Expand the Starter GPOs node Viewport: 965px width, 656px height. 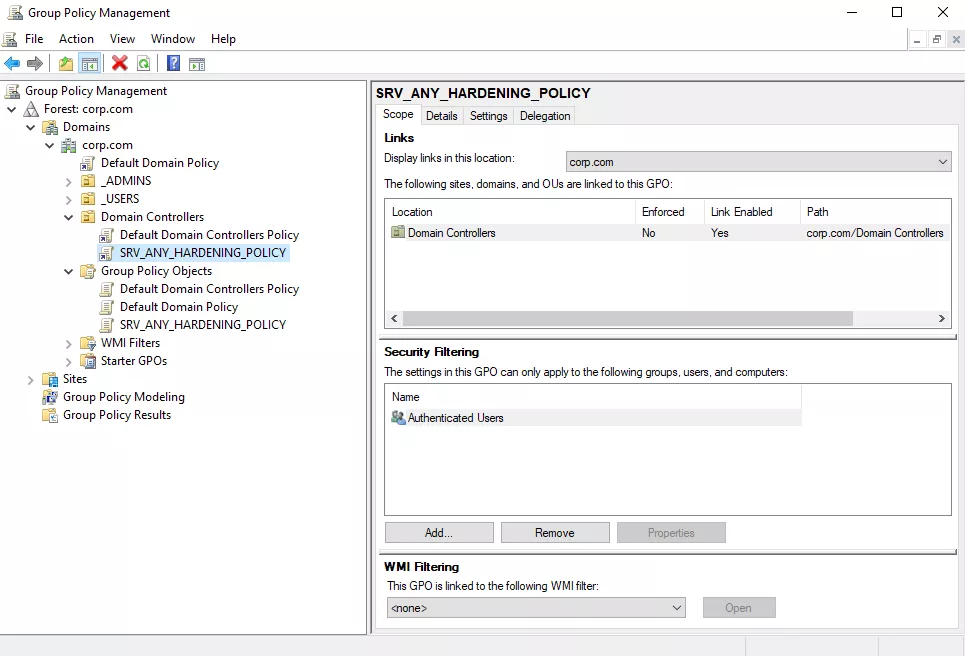69,361
